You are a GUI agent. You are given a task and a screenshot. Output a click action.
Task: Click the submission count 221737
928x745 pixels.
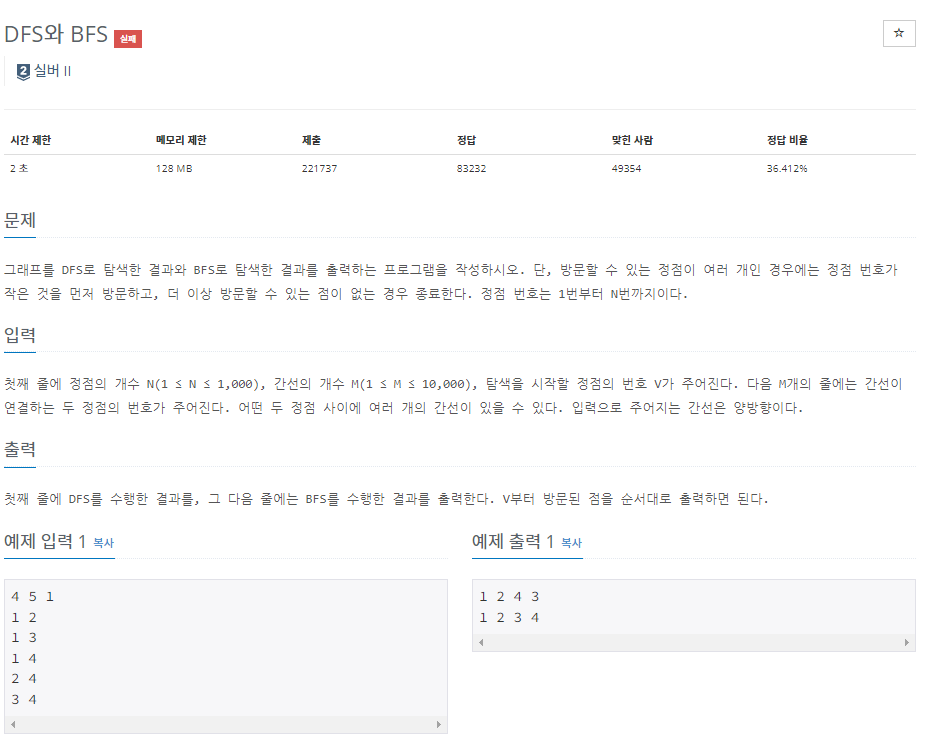click(x=320, y=168)
